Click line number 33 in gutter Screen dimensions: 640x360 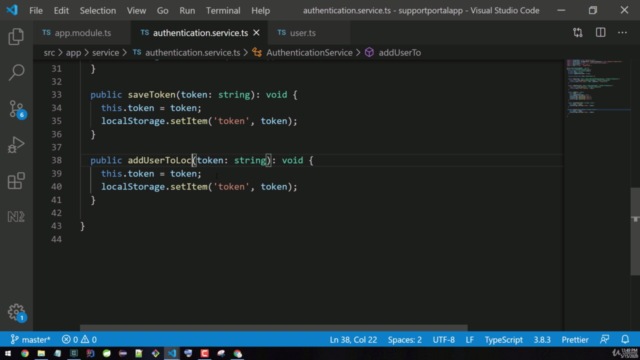[56, 95]
